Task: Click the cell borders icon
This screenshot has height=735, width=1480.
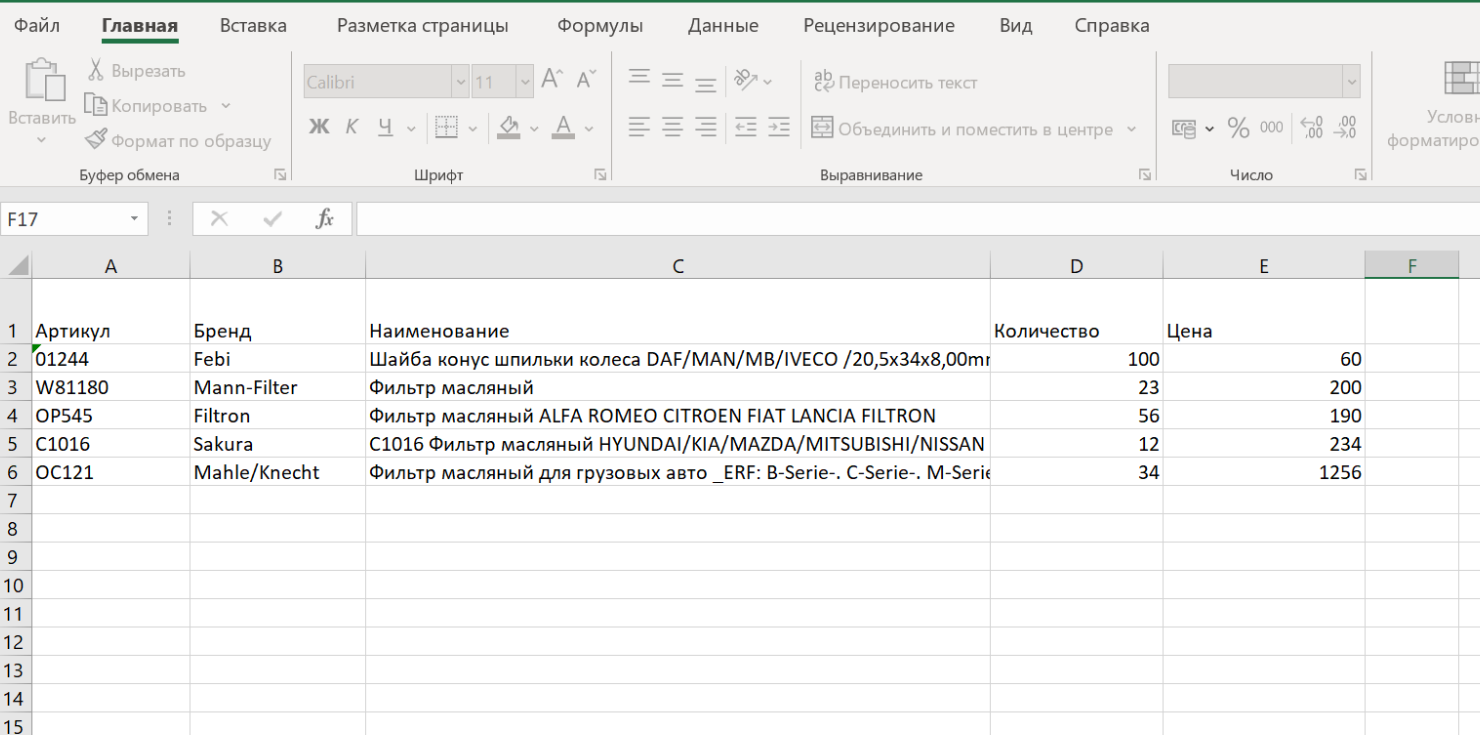Action: click(x=446, y=127)
